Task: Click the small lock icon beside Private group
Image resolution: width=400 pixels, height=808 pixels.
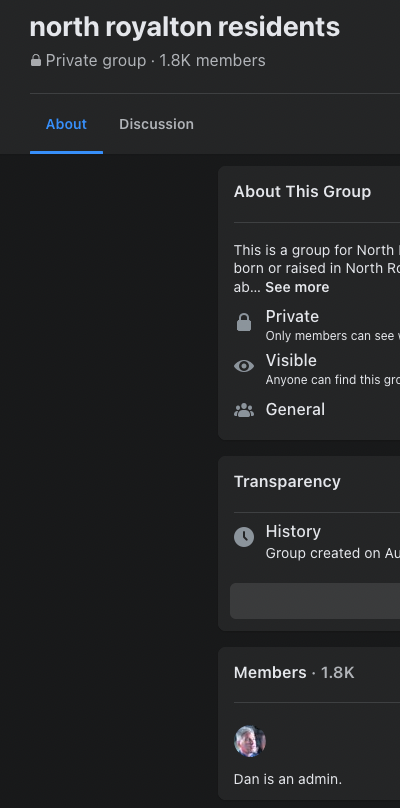Action: click(36, 61)
